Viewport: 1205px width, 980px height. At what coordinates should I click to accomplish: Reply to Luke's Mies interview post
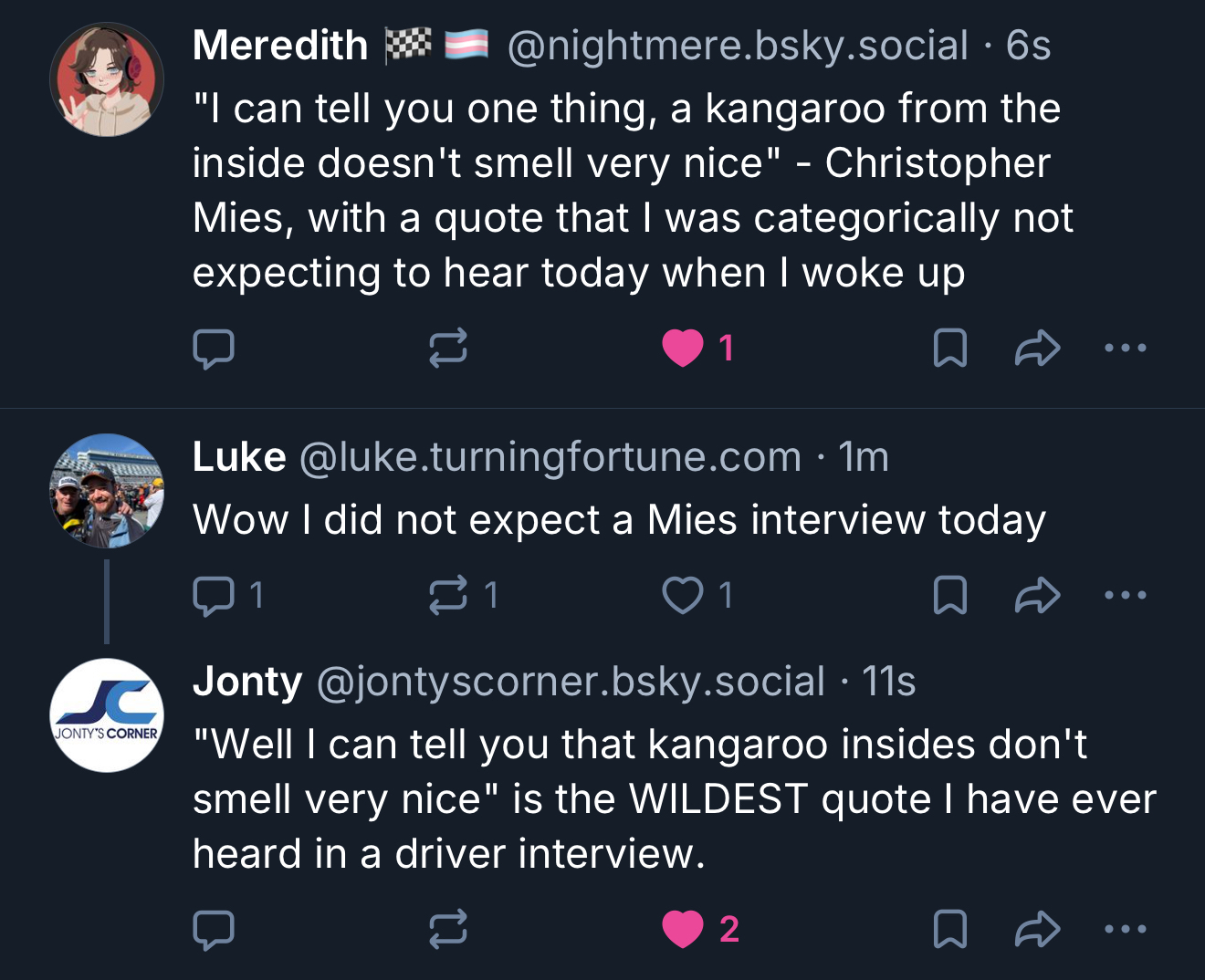(214, 596)
